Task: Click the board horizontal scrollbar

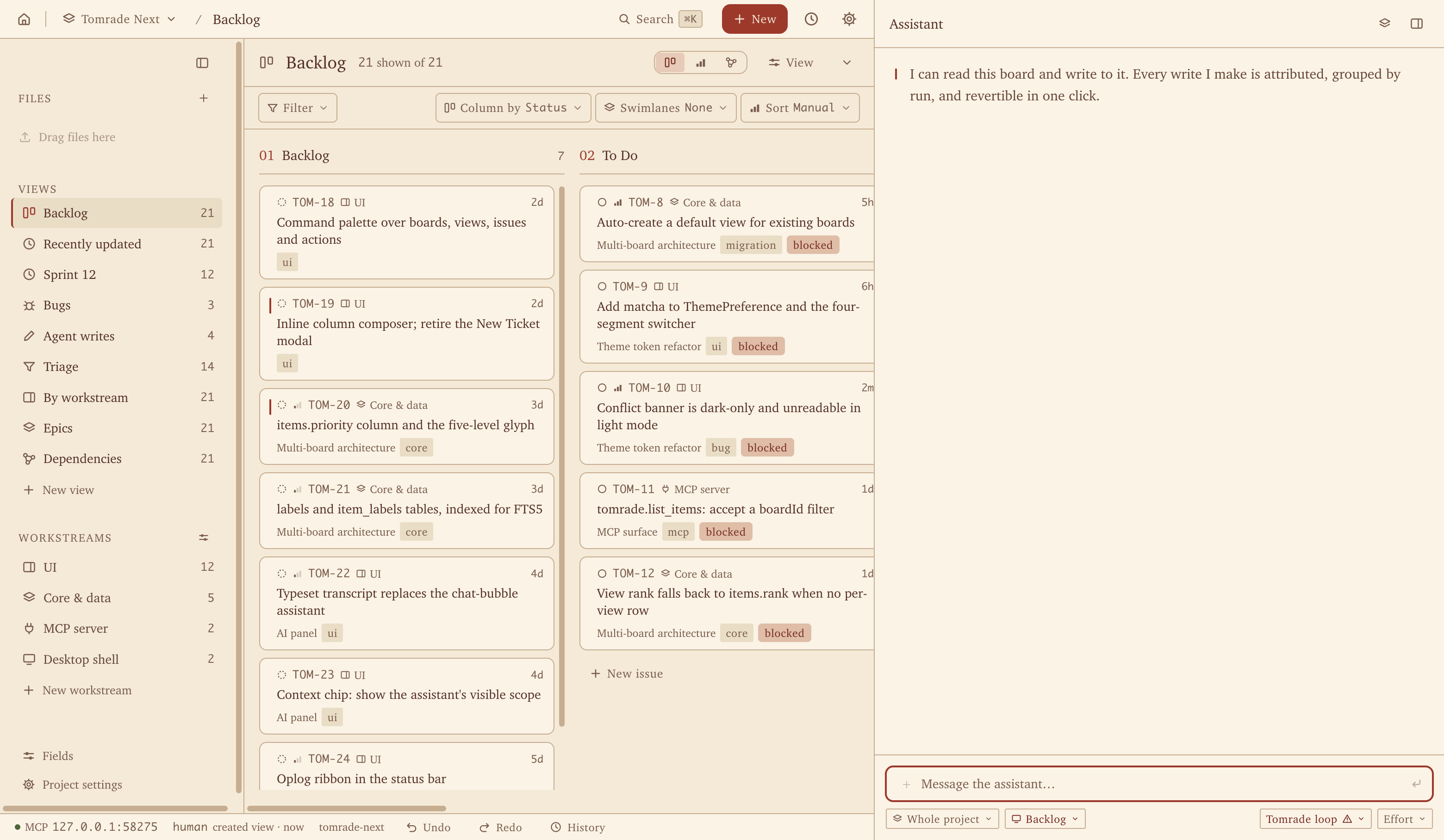Action: tap(347, 809)
